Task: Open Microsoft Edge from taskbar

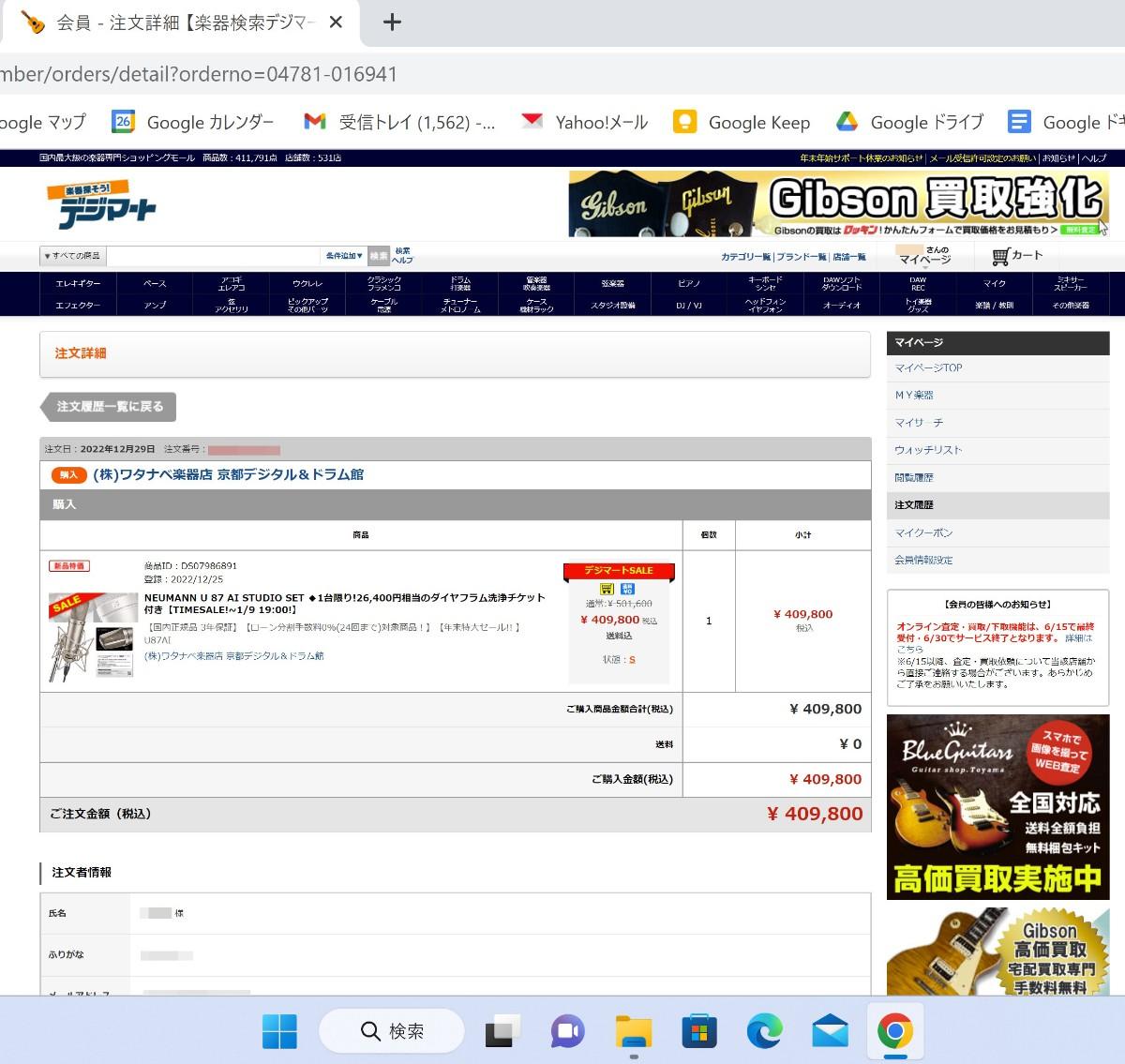Action: click(x=764, y=1031)
